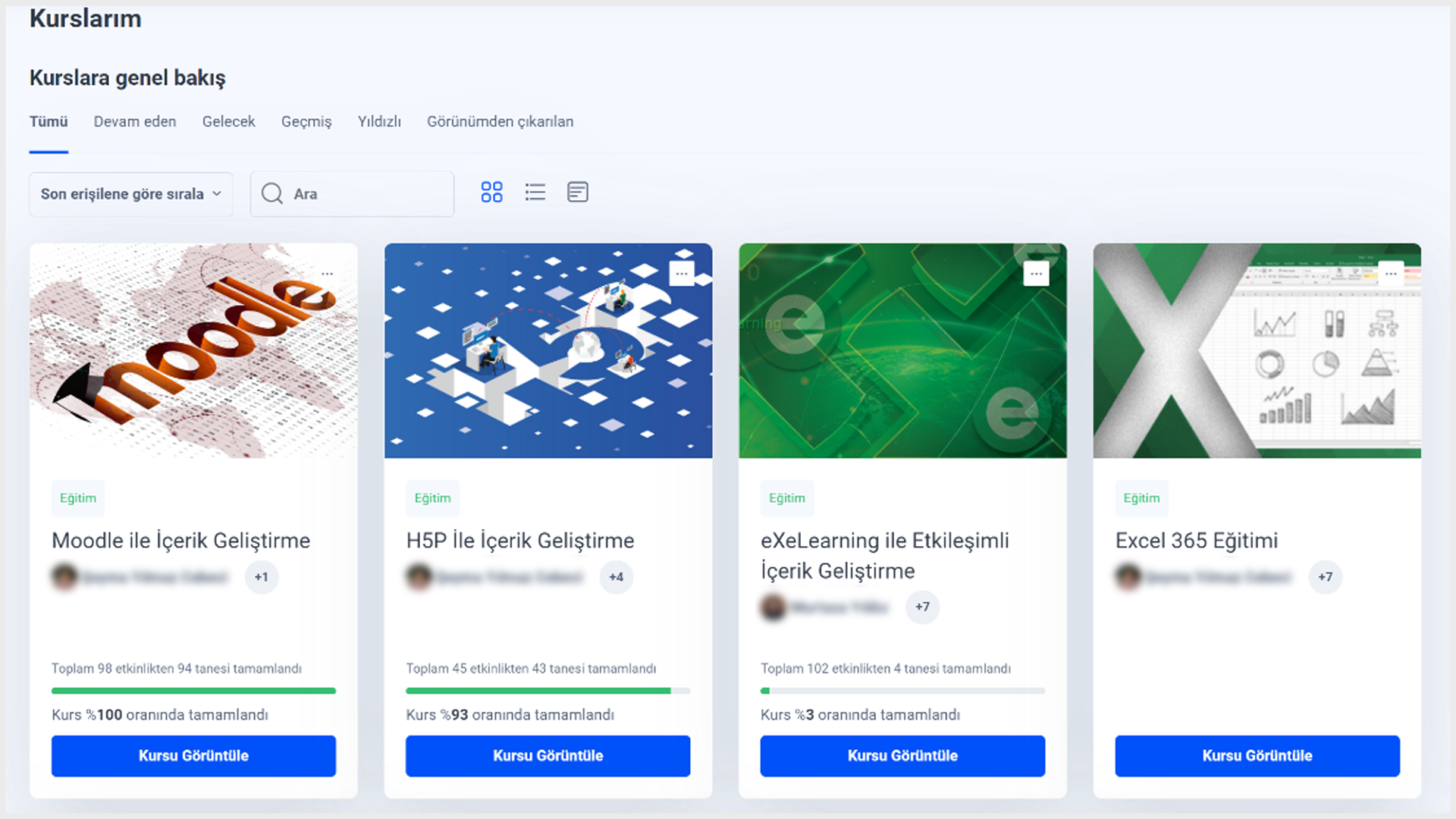Select the 'Devam eden' tab
This screenshot has height=819, width=1456.
click(x=135, y=122)
